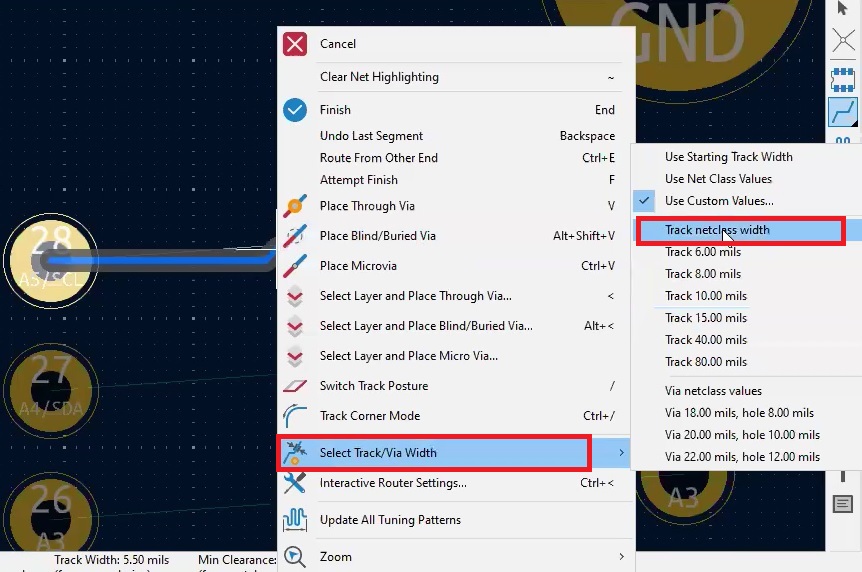Click the Switch Track Posture icon
The width and height of the screenshot is (862, 572).
click(x=295, y=386)
